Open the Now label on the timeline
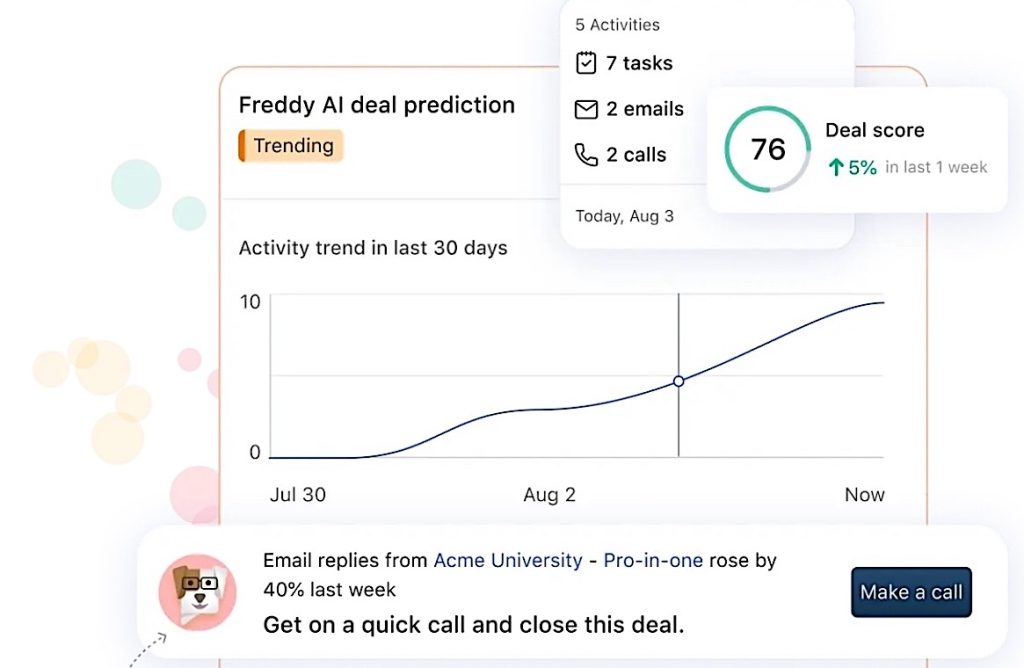 864,494
